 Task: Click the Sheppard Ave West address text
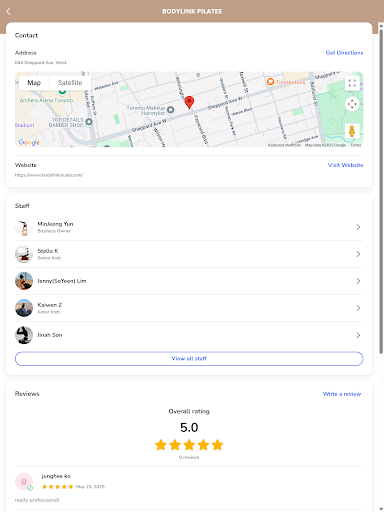(x=40, y=63)
